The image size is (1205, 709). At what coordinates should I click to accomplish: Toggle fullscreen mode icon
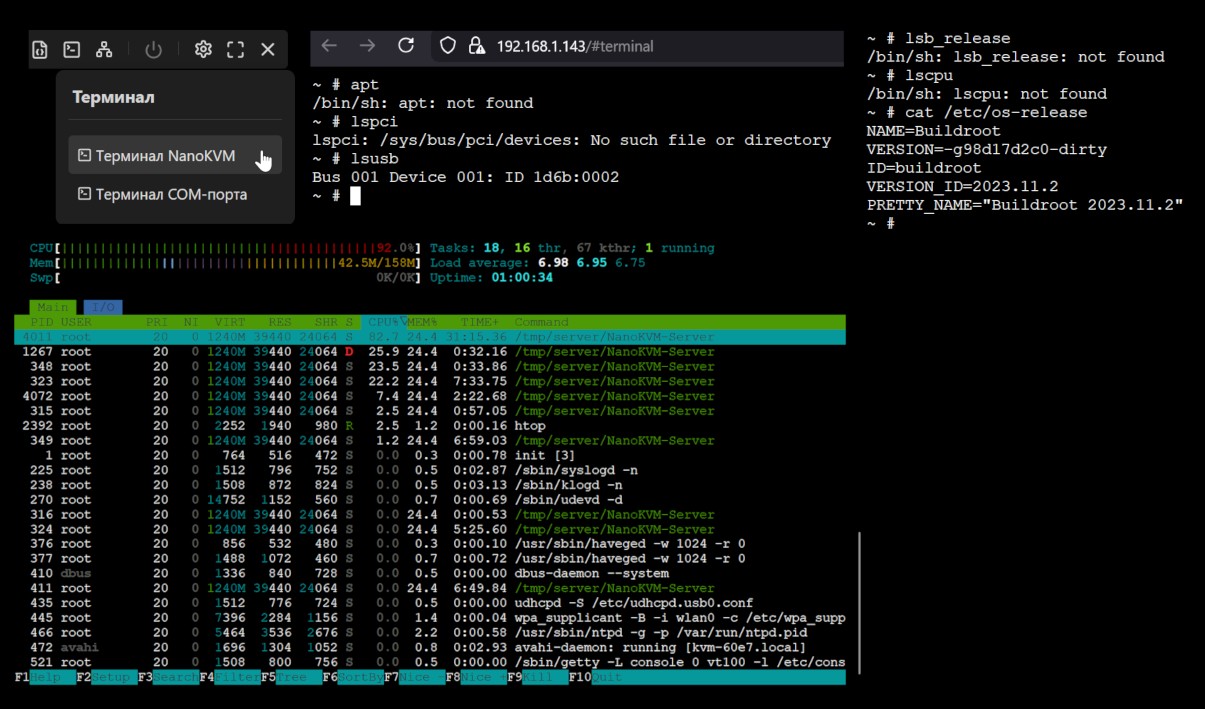pos(235,49)
